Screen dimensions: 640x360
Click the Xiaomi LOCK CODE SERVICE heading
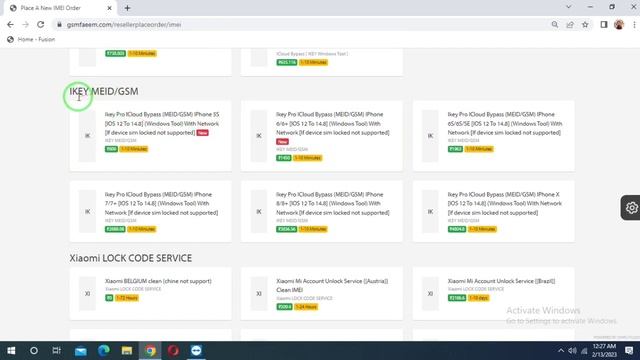[x=131, y=258]
